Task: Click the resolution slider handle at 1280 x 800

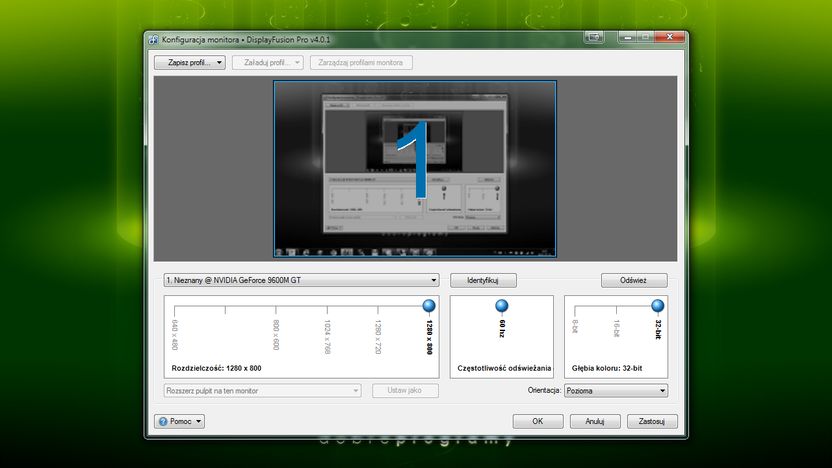Action: point(429,306)
